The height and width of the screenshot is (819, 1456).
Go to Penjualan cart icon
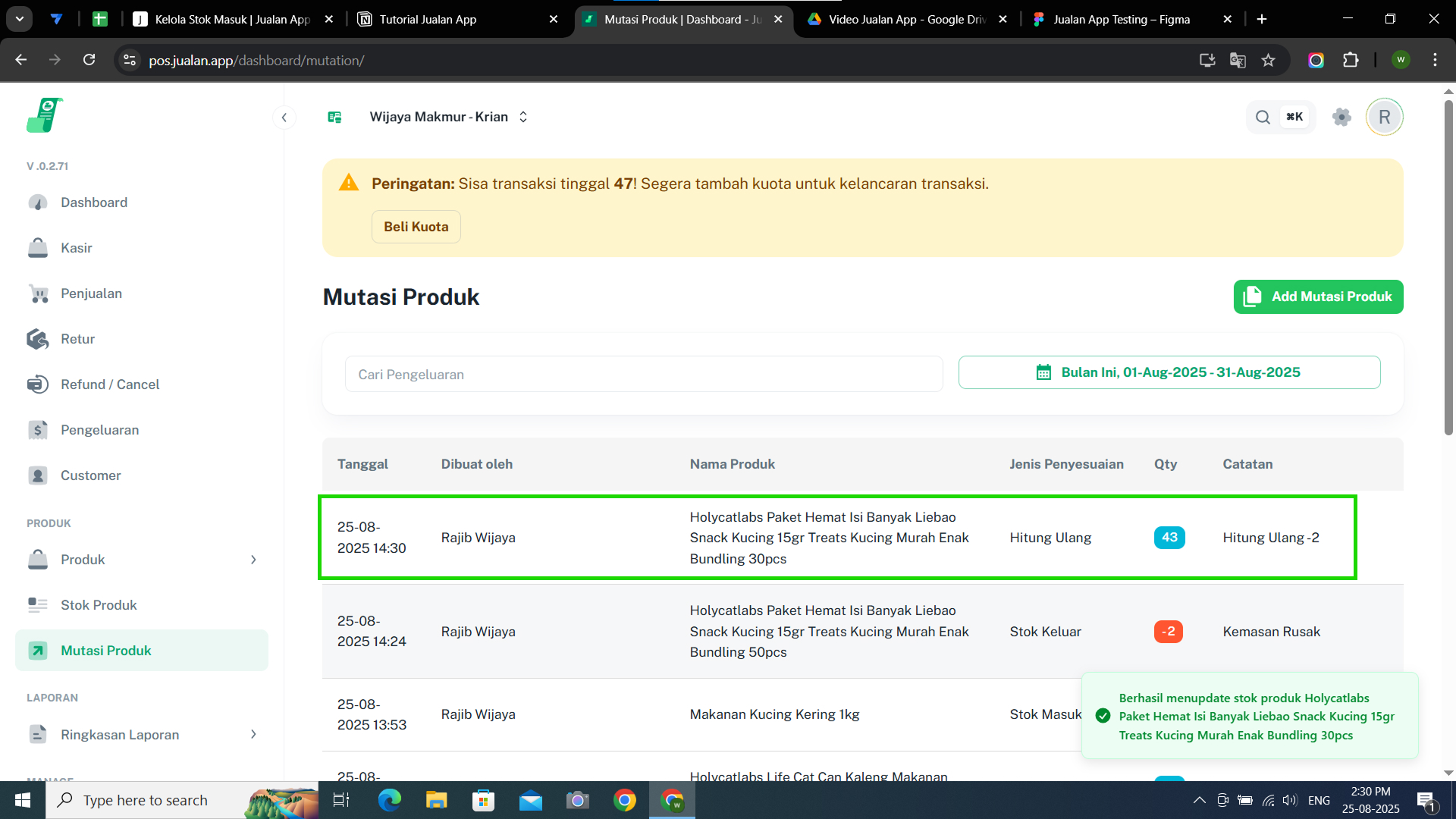point(38,293)
